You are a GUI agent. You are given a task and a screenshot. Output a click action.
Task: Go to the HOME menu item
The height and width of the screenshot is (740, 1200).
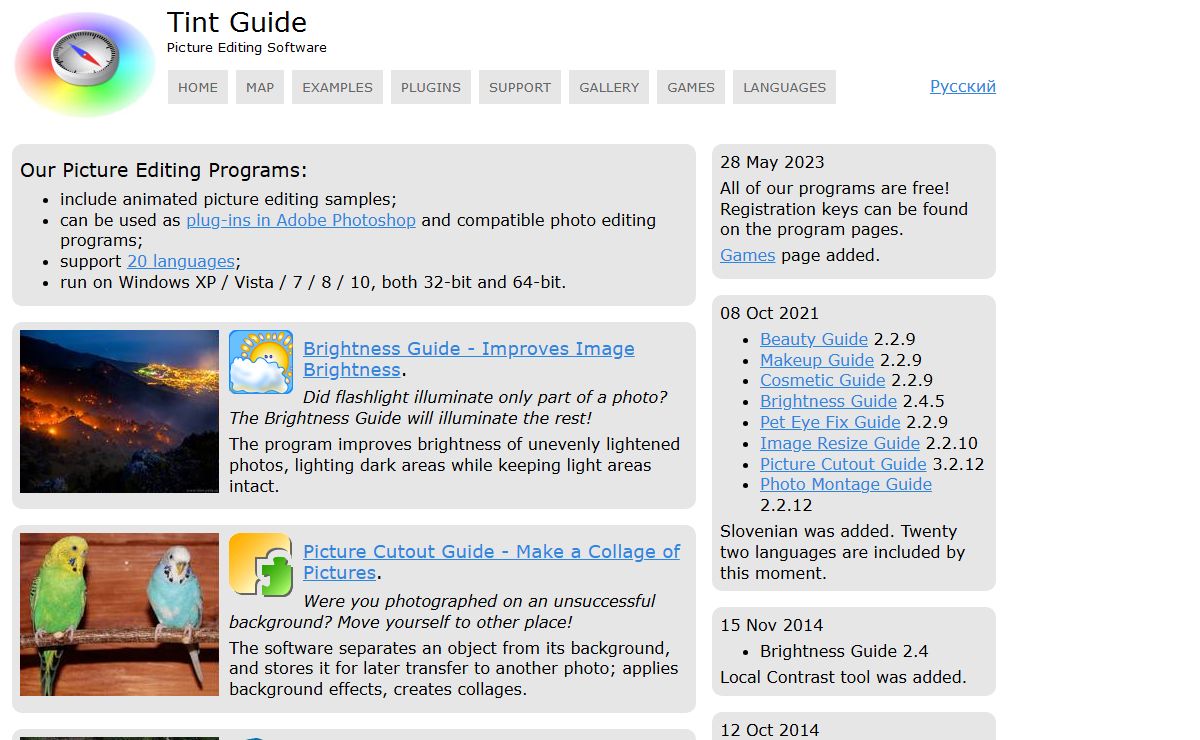(198, 87)
